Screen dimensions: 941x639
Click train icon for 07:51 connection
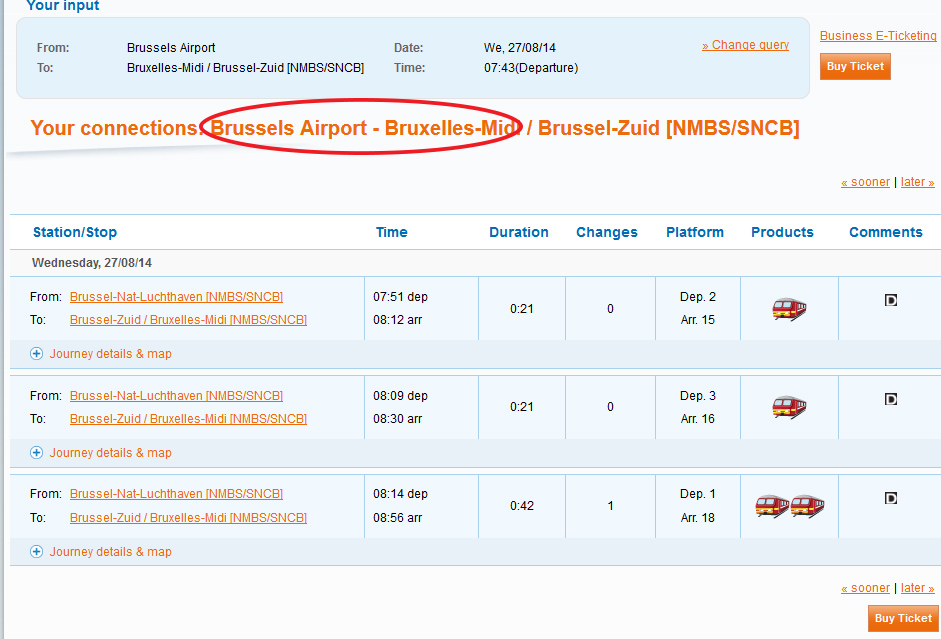[789, 309]
